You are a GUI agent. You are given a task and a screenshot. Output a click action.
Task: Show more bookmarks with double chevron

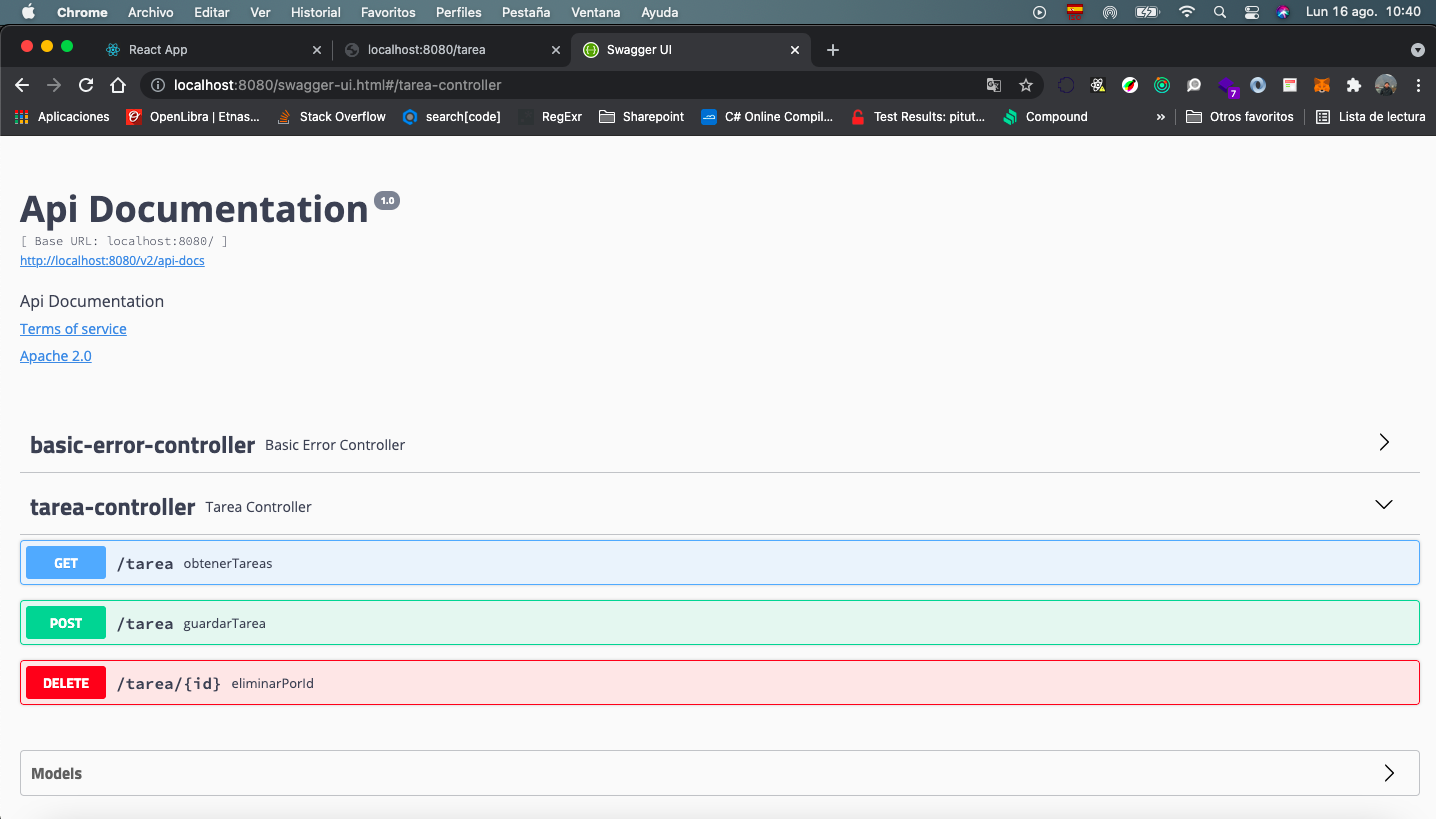pyautogui.click(x=1160, y=117)
